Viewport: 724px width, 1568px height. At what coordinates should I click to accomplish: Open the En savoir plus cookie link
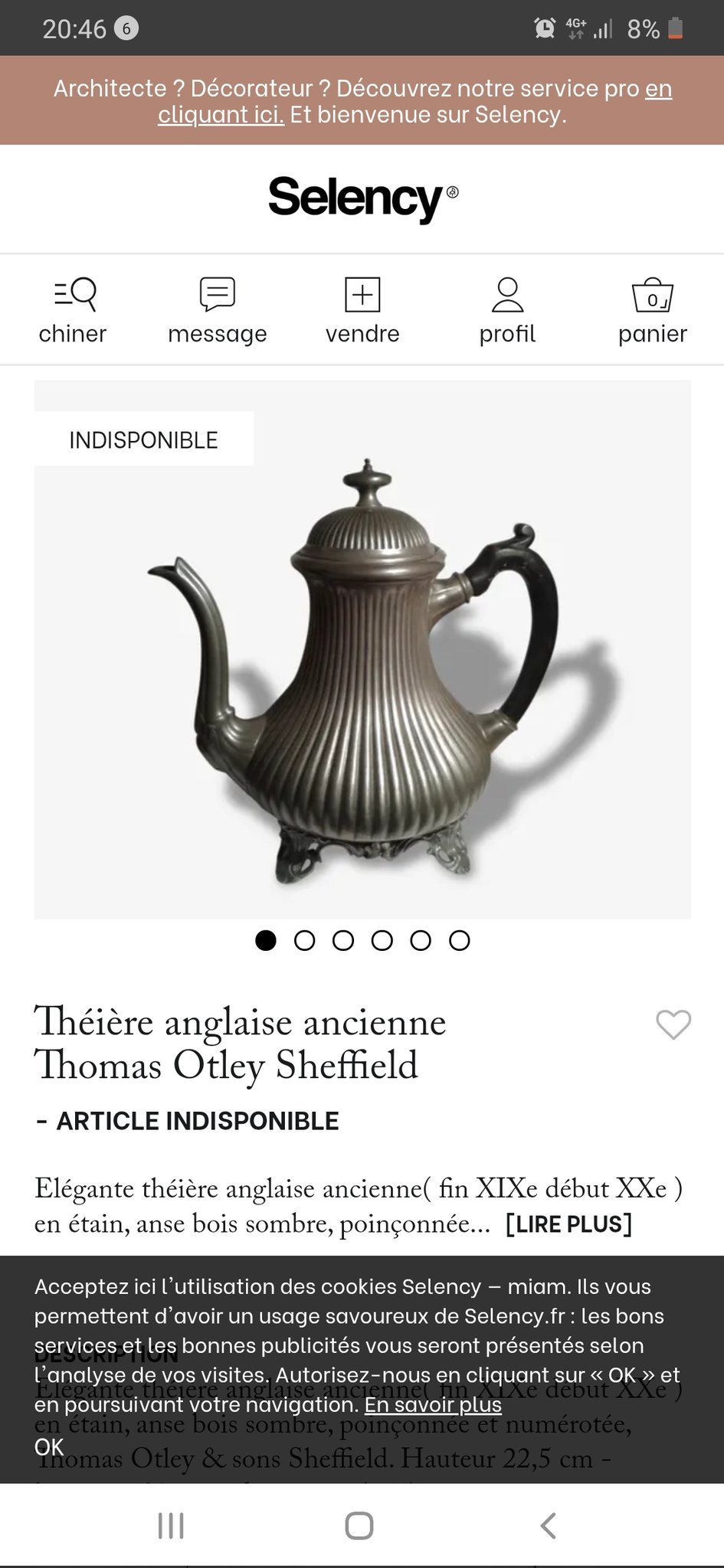[433, 1404]
